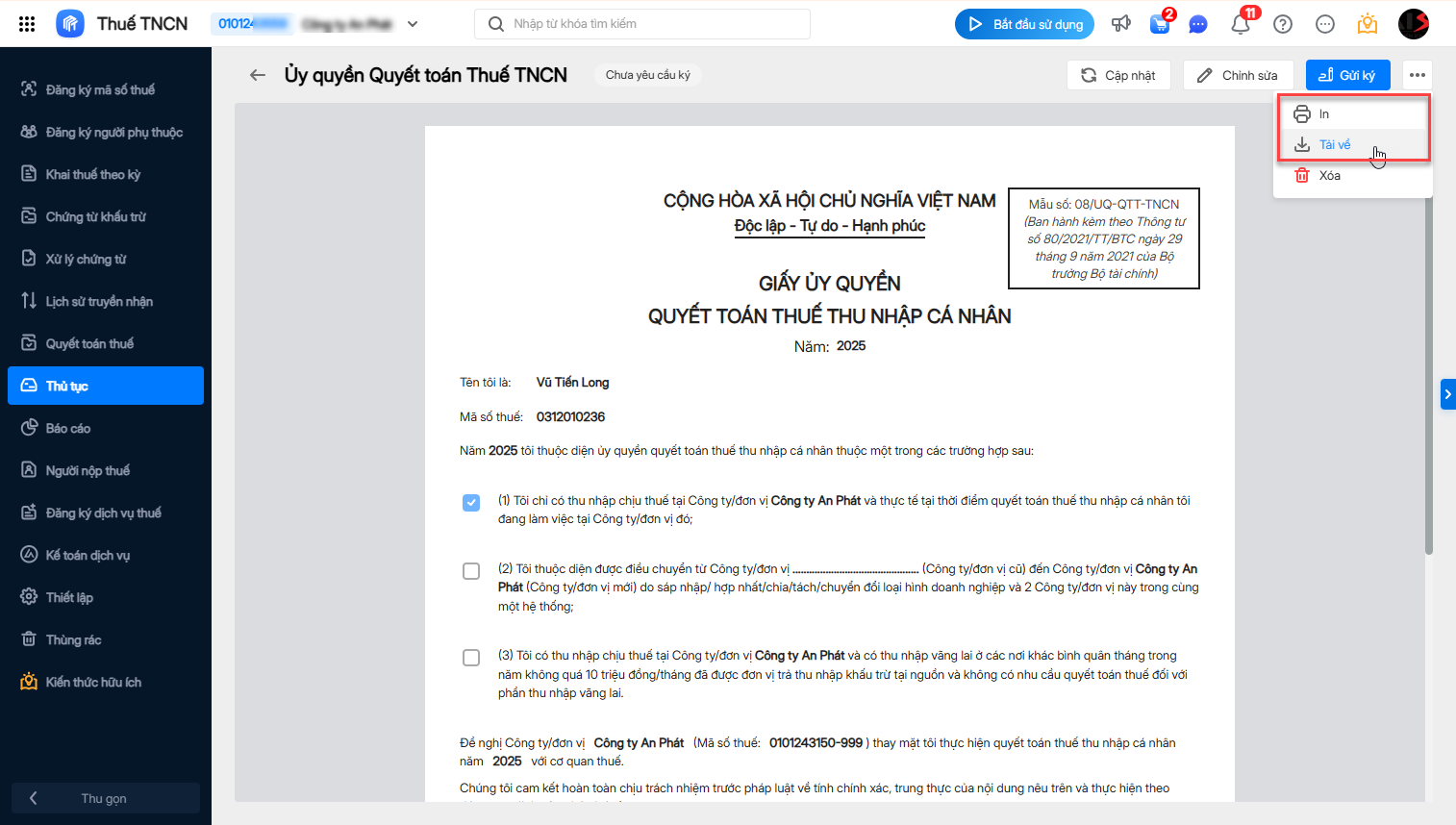Screen dimensions: 1456x825
Task: Open Báo cáo in sidebar
Action: point(106,428)
